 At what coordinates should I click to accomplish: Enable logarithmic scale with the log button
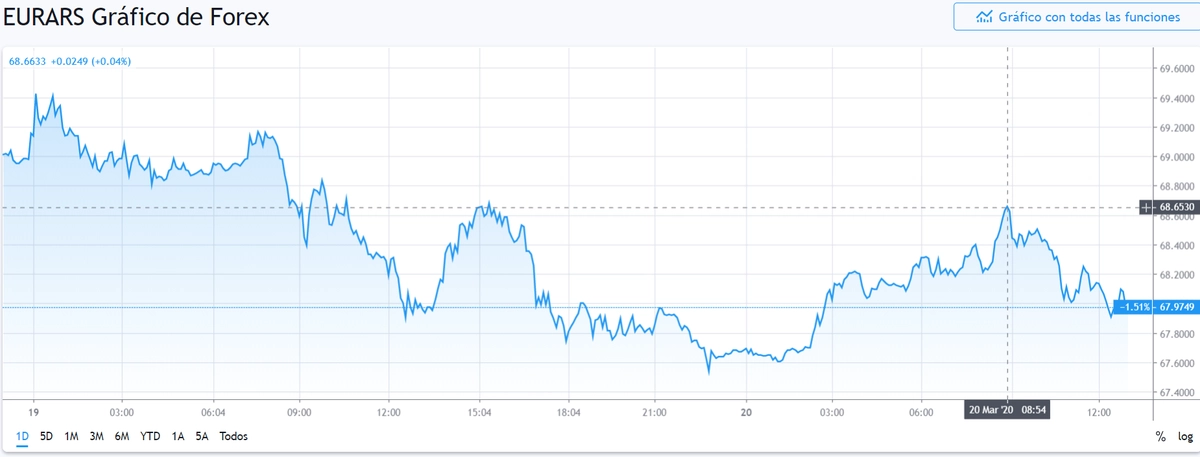pyautogui.click(x=1185, y=437)
